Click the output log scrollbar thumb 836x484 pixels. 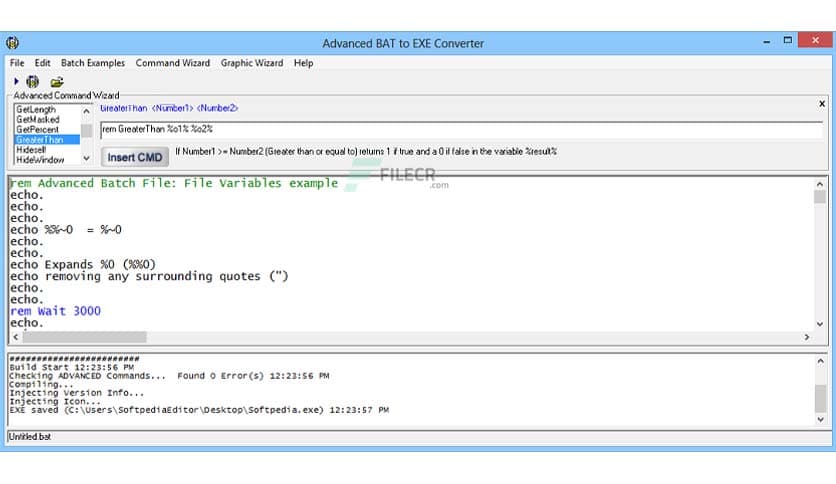821,398
